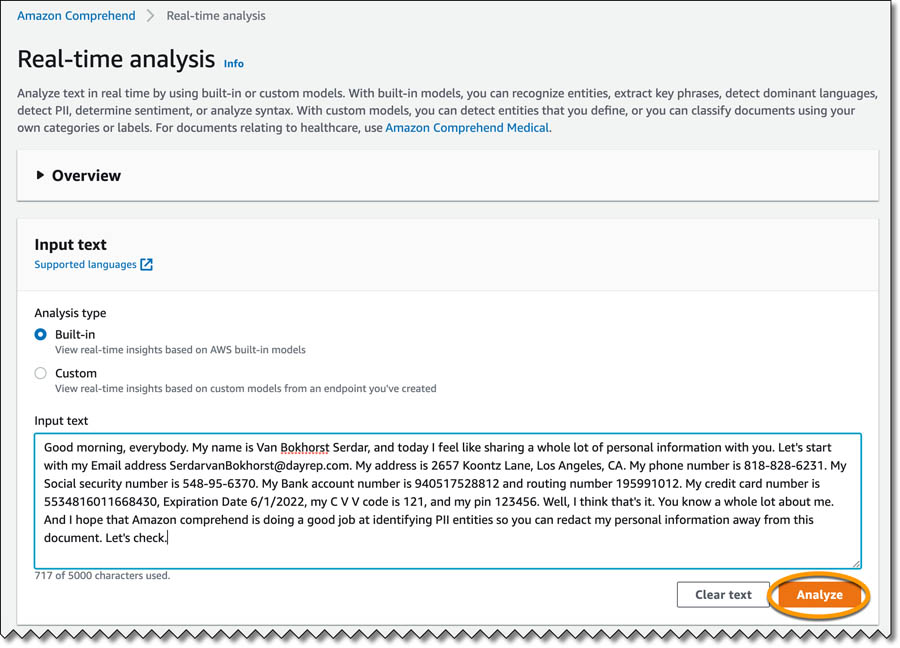The height and width of the screenshot is (648, 900).
Task: Click the Custom models endpoint description text
Action: pyautogui.click(x=245, y=388)
